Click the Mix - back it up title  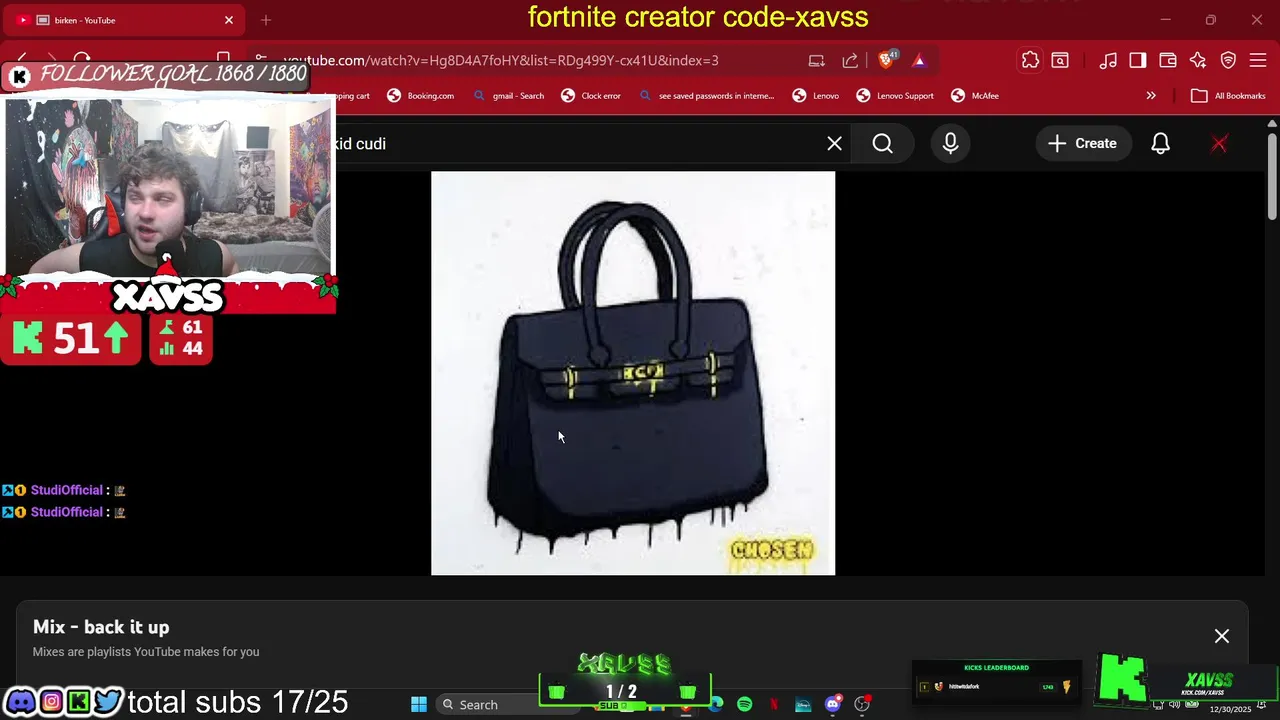(101, 627)
